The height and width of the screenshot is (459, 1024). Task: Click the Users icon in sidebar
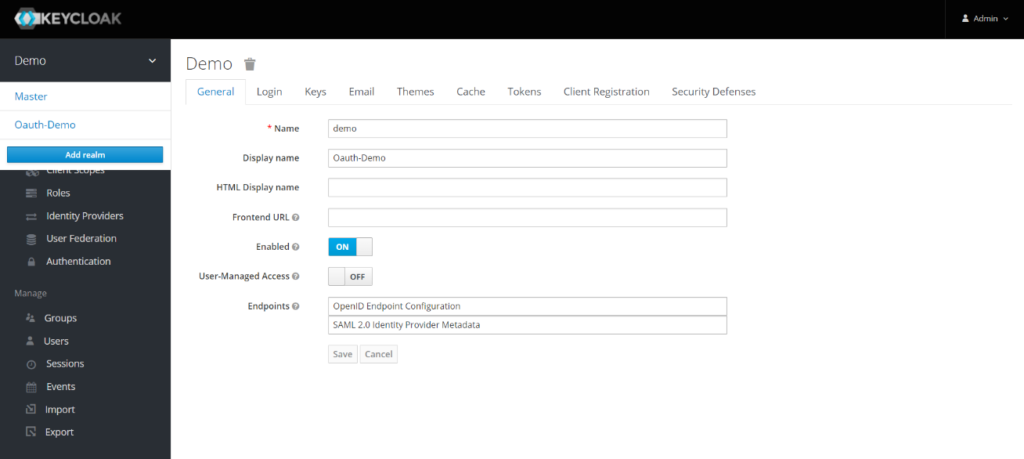[x=31, y=341]
